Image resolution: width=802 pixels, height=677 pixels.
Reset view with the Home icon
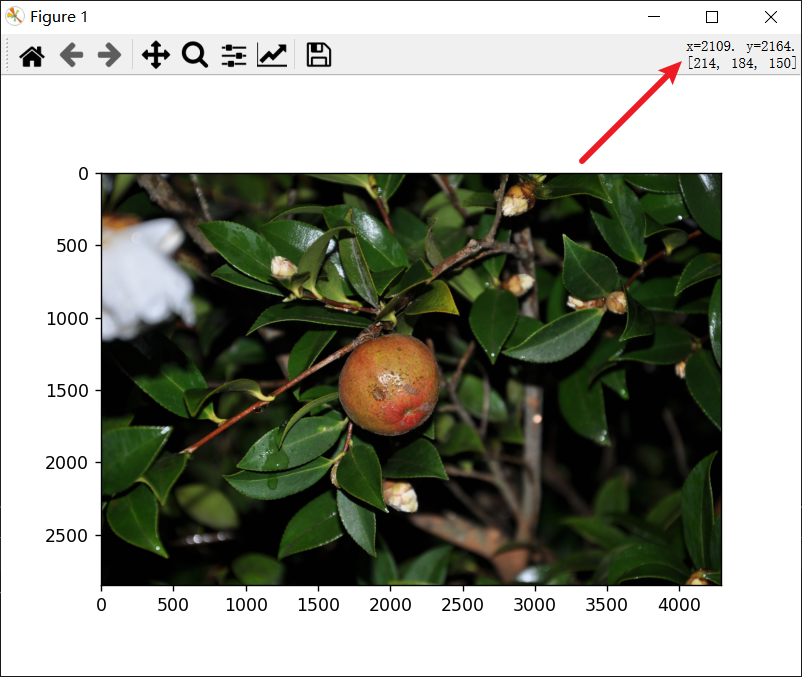(x=32, y=55)
